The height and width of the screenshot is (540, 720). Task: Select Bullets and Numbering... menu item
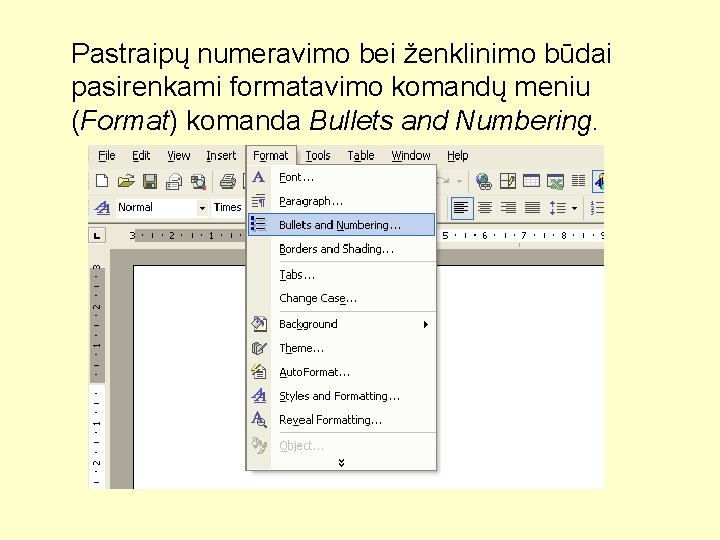341,225
